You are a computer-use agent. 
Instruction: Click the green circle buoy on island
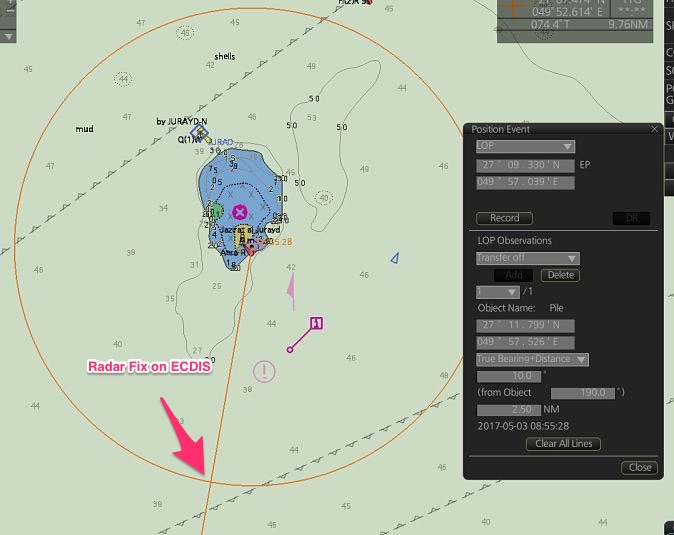click(212, 212)
